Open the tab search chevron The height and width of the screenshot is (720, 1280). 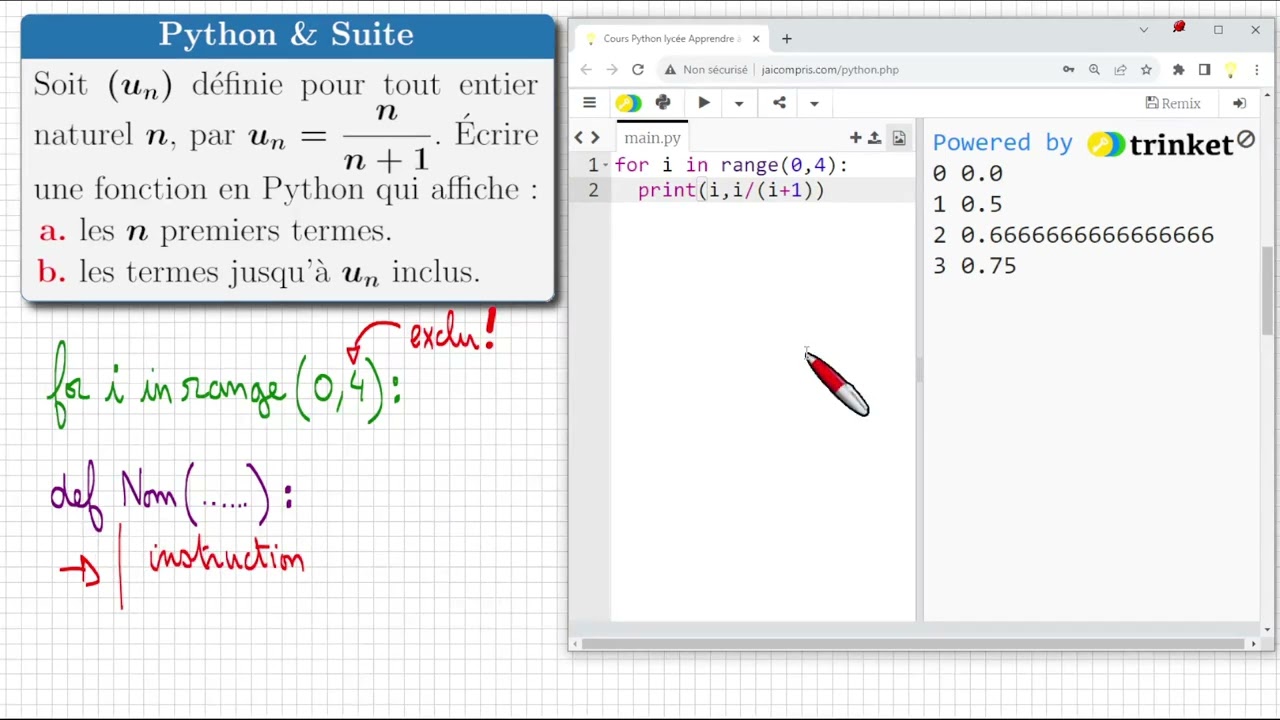click(1143, 30)
